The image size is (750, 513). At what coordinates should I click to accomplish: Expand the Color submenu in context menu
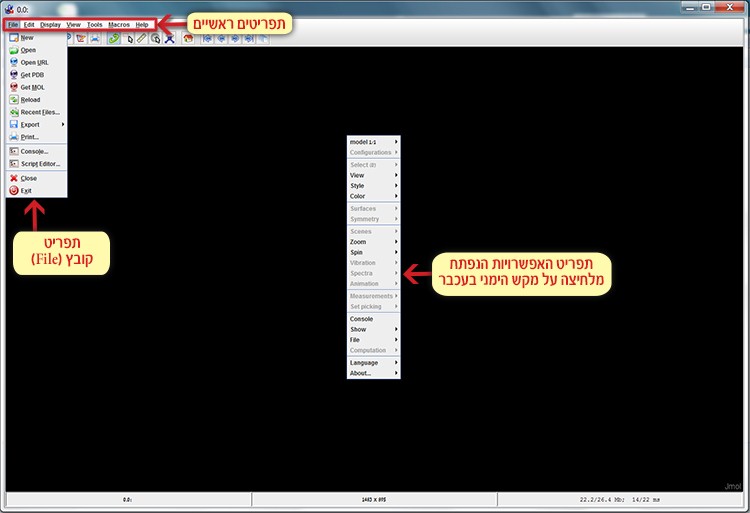point(372,196)
